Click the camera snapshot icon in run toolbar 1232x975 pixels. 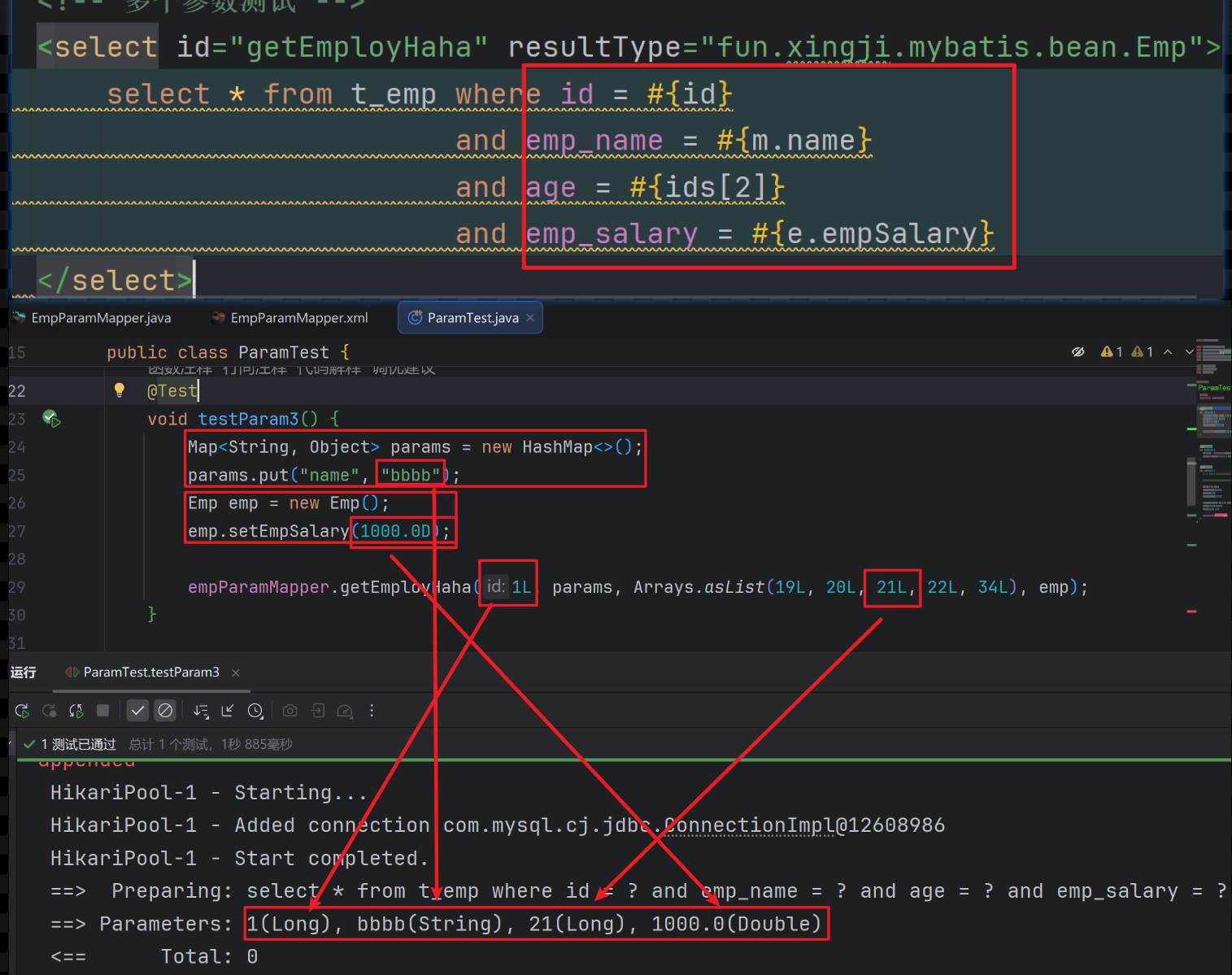289,711
